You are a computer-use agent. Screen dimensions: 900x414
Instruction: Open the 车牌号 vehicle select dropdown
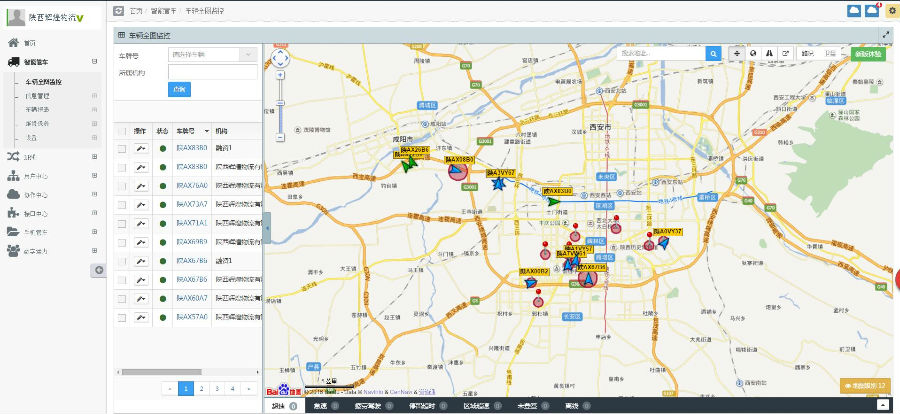(x=213, y=55)
